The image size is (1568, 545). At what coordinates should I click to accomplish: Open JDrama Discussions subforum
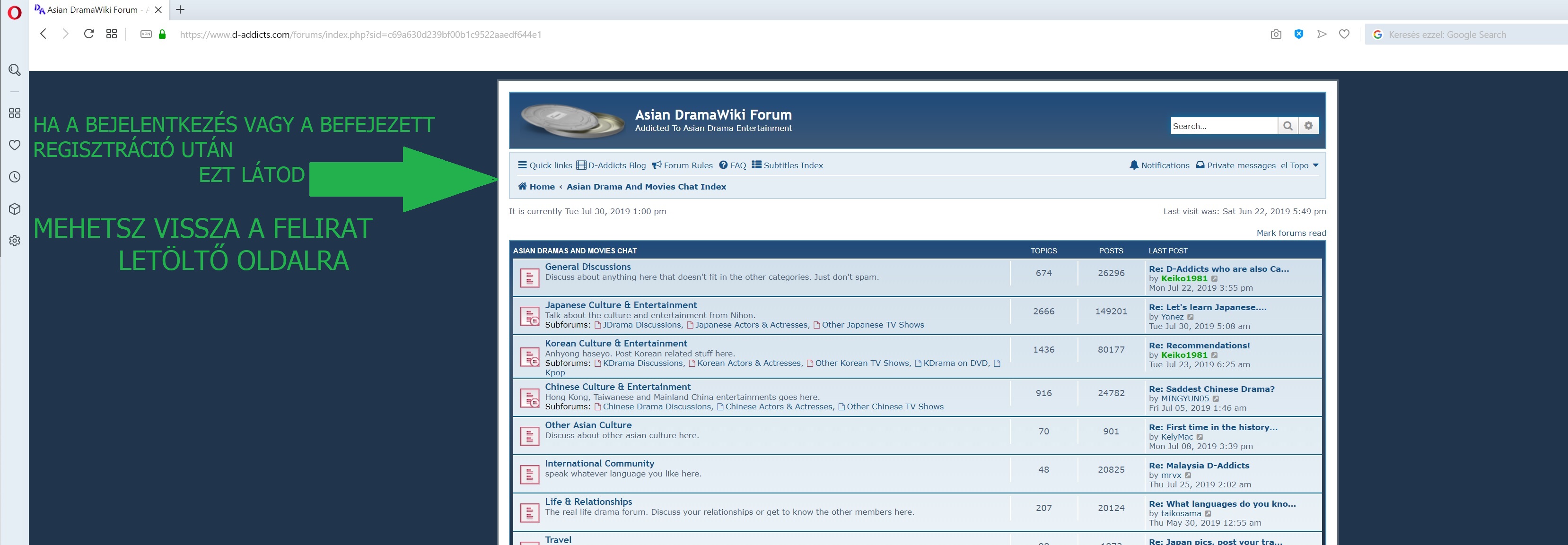click(x=642, y=325)
